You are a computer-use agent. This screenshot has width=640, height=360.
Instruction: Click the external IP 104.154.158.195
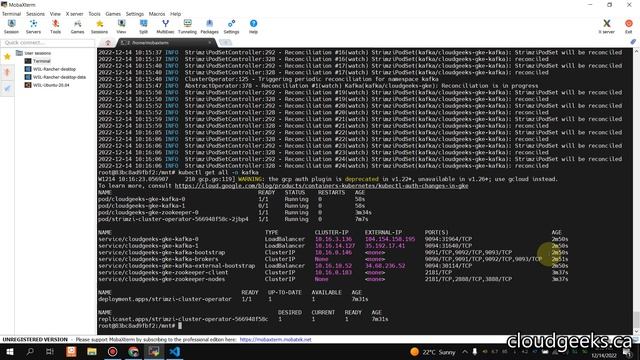(390, 239)
